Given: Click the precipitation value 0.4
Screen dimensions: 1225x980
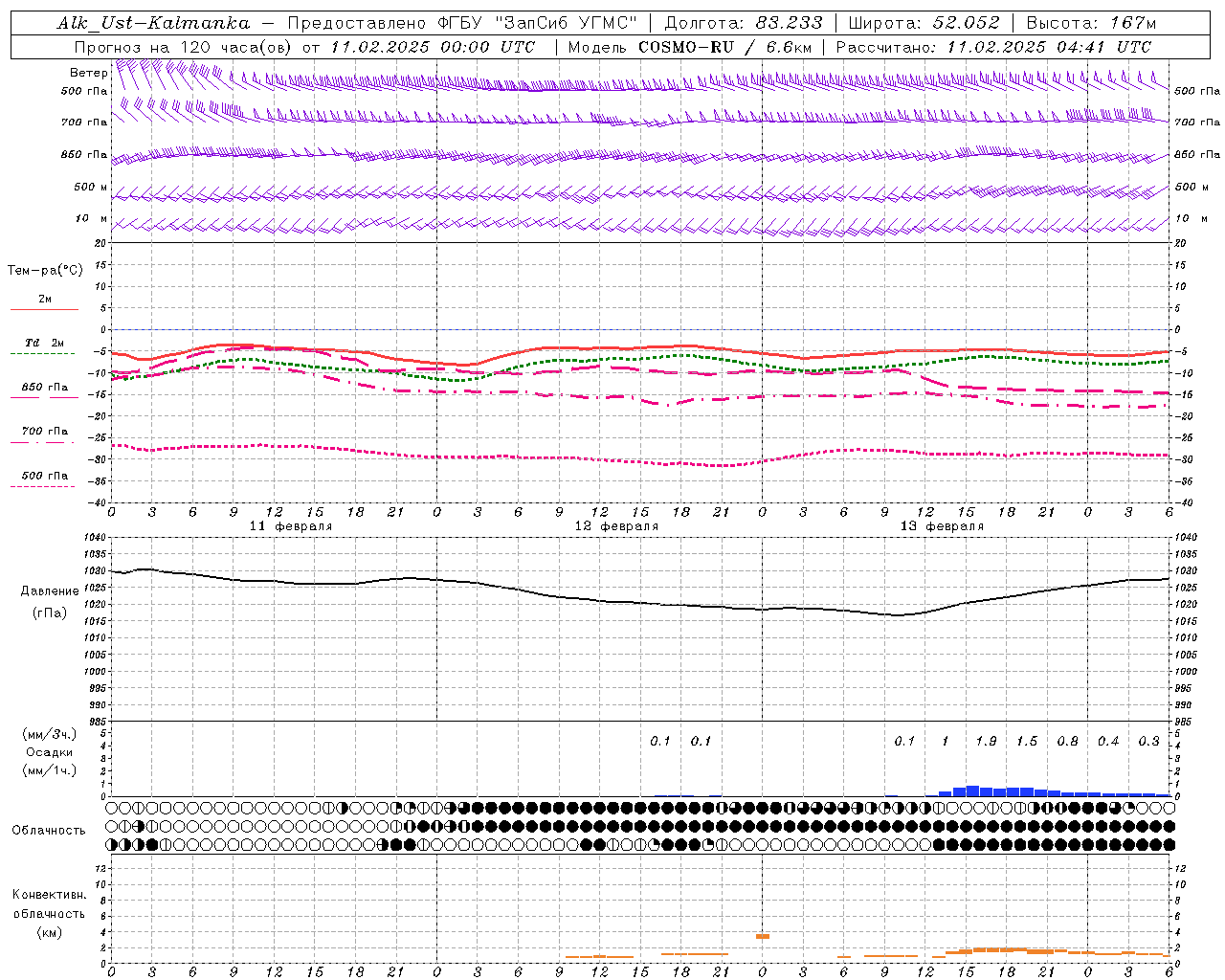Looking at the screenshot, I should point(1108,742).
